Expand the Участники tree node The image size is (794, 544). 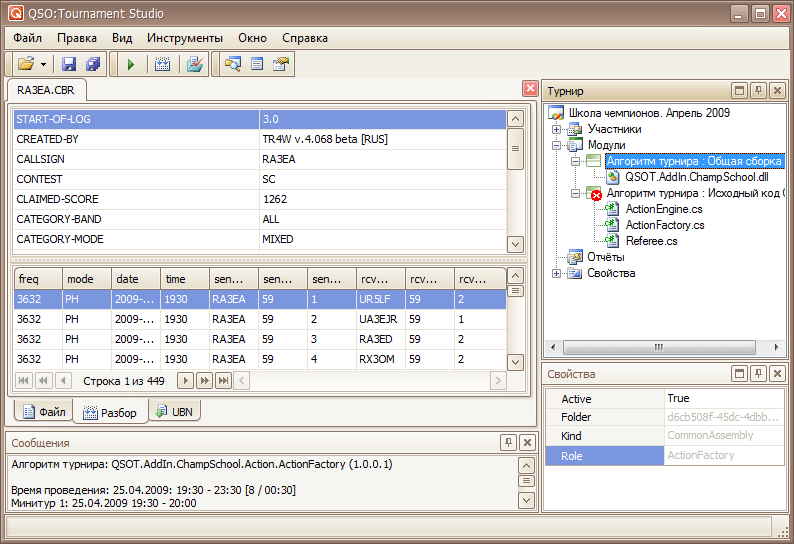[x=556, y=129]
